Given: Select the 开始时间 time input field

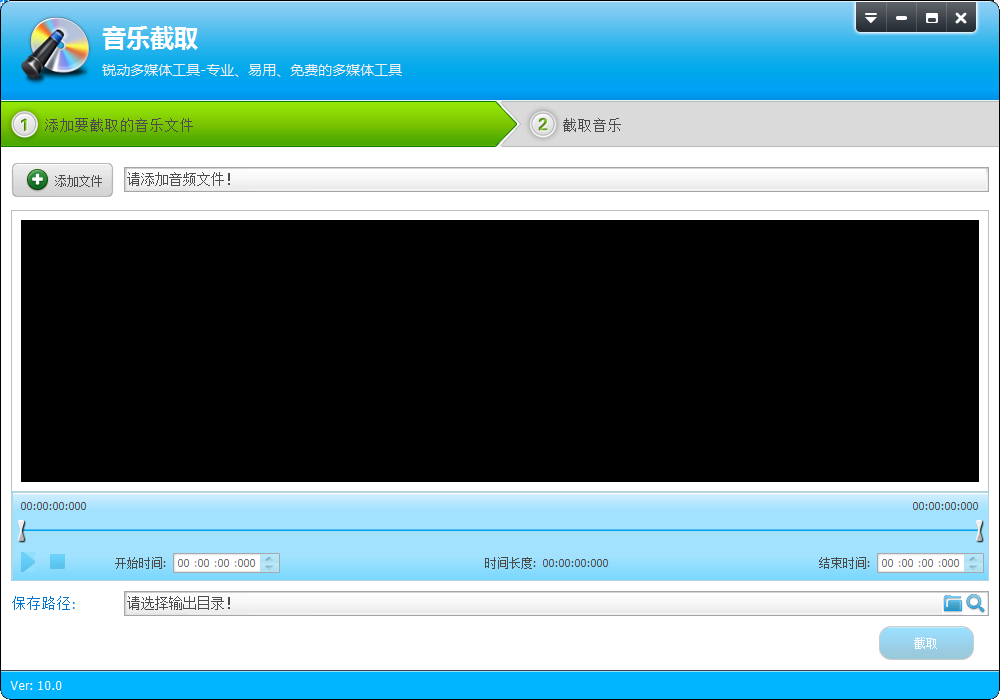Looking at the screenshot, I should [217, 563].
